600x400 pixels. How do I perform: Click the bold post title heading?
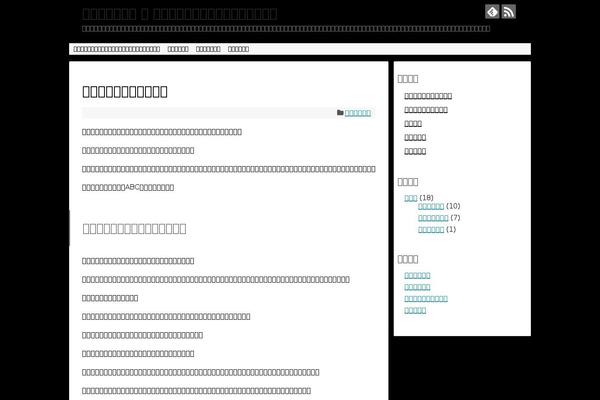click(x=125, y=91)
